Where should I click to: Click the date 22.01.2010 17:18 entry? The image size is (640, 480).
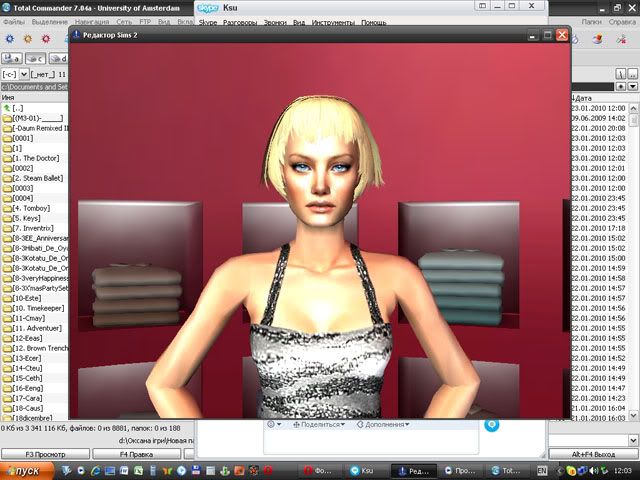(x=598, y=228)
